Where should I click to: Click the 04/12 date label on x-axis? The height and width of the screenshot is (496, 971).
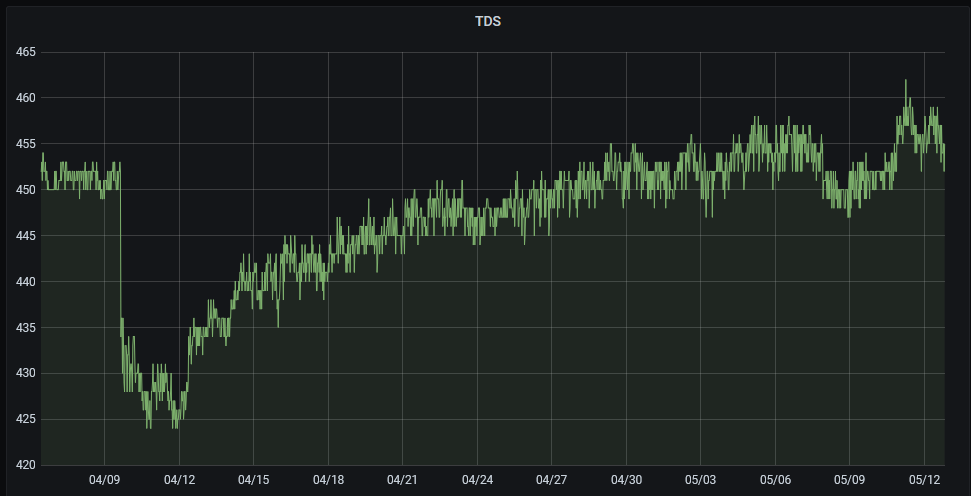click(179, 479)
